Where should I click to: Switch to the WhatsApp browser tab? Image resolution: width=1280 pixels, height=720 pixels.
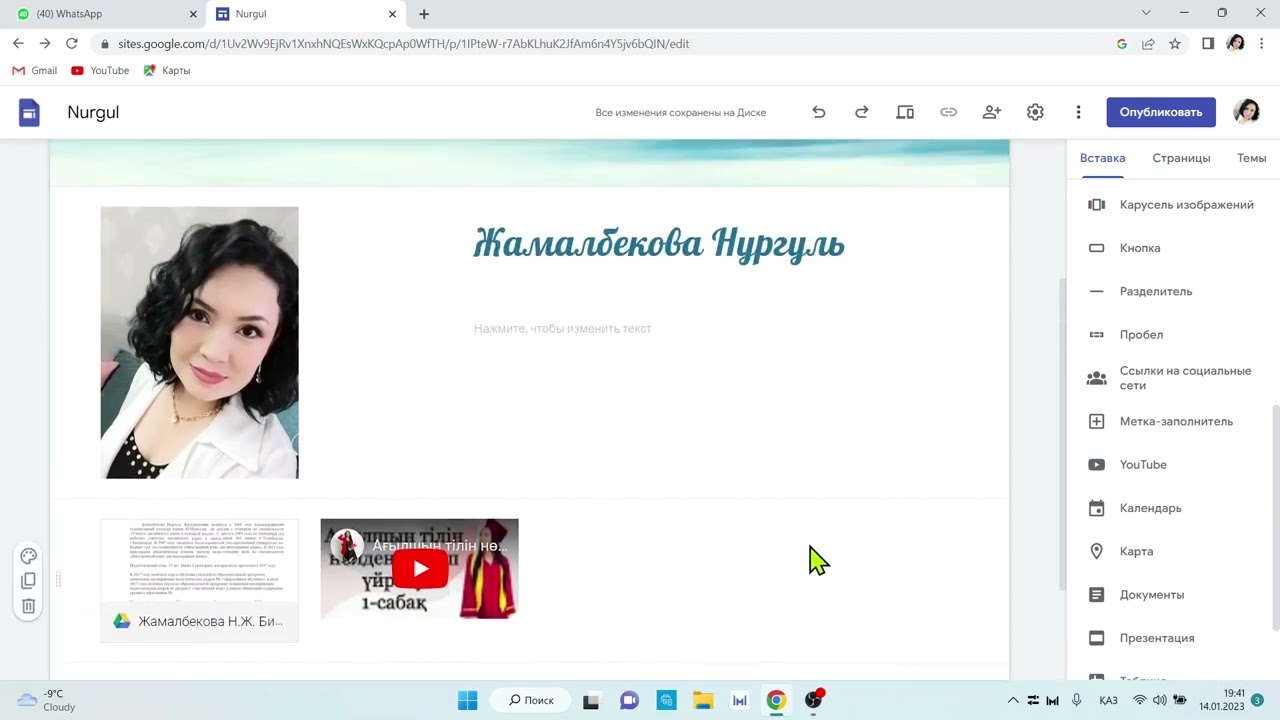(105, 14)
